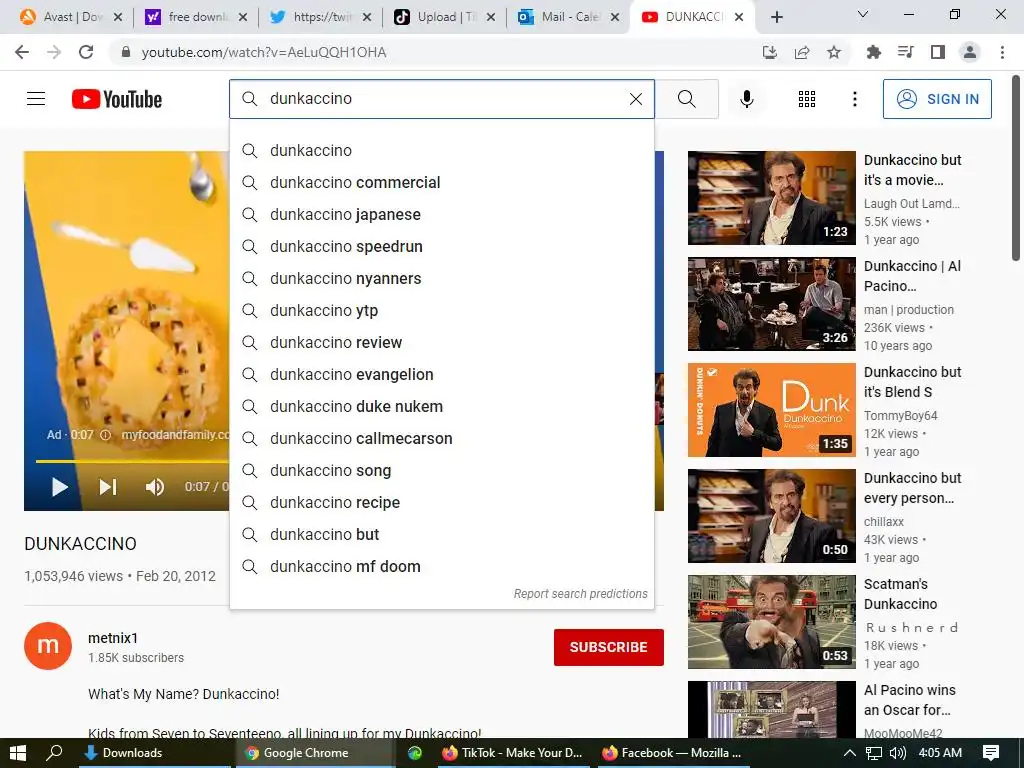Image resolution: width=1024 pixels, height=768 pixels.
Task: Open the Windows Start menu
Action: (x=18, y=753)
